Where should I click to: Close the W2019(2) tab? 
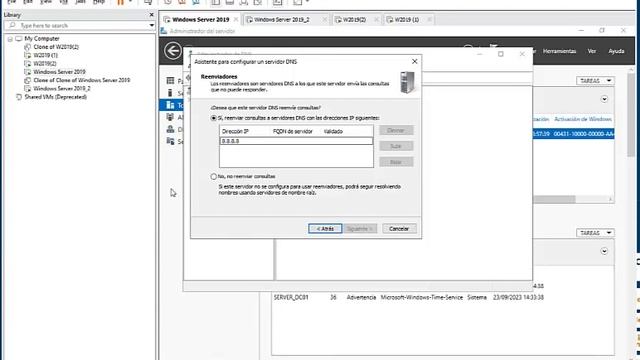(x=376, y=20)
